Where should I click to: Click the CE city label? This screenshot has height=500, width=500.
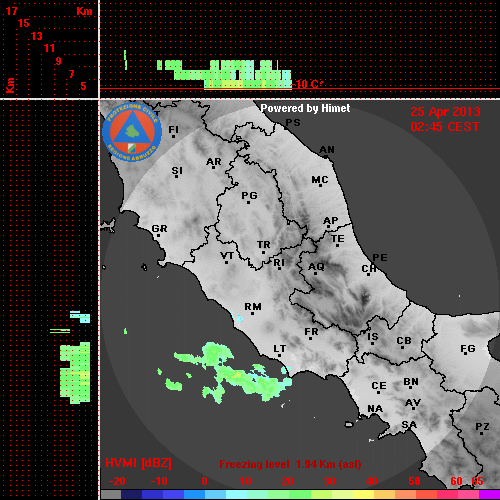(379, 386)
